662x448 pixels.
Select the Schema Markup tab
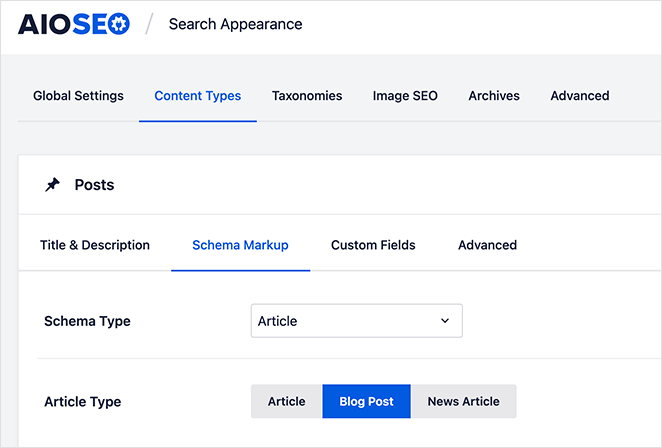(x=240, y=245)
